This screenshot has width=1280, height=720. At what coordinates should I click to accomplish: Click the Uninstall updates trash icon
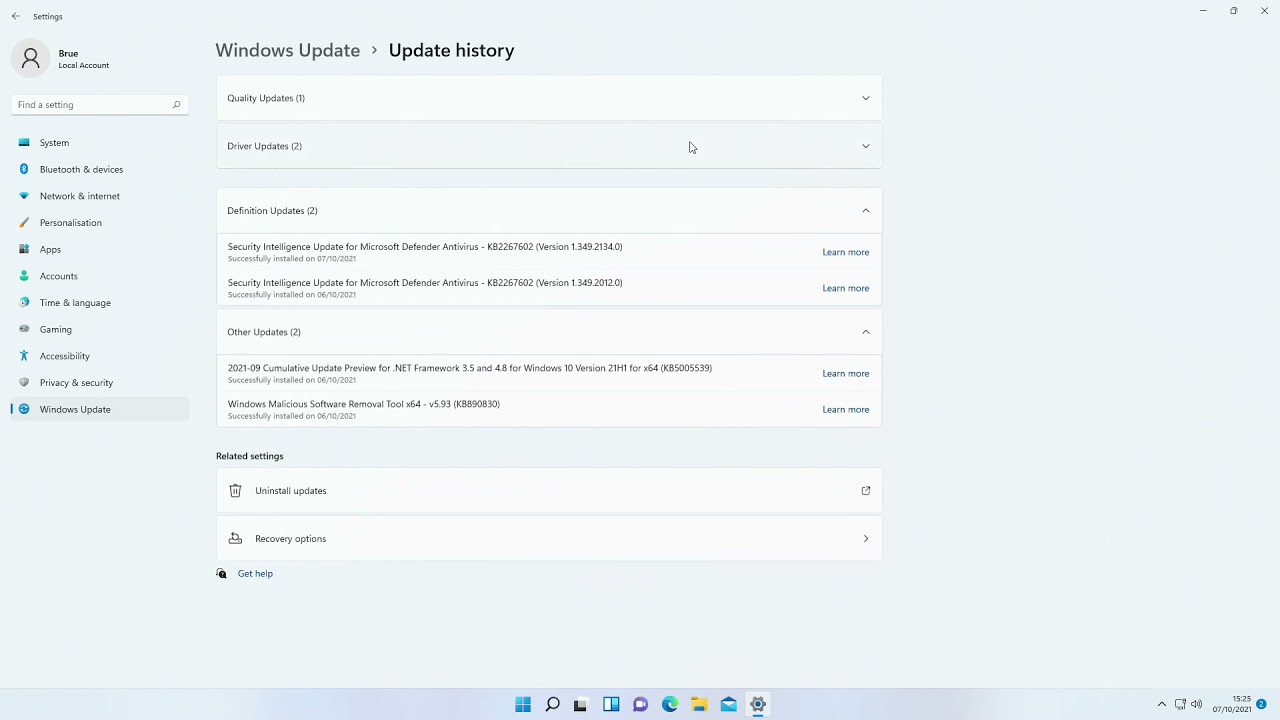(x=235, y=491)
